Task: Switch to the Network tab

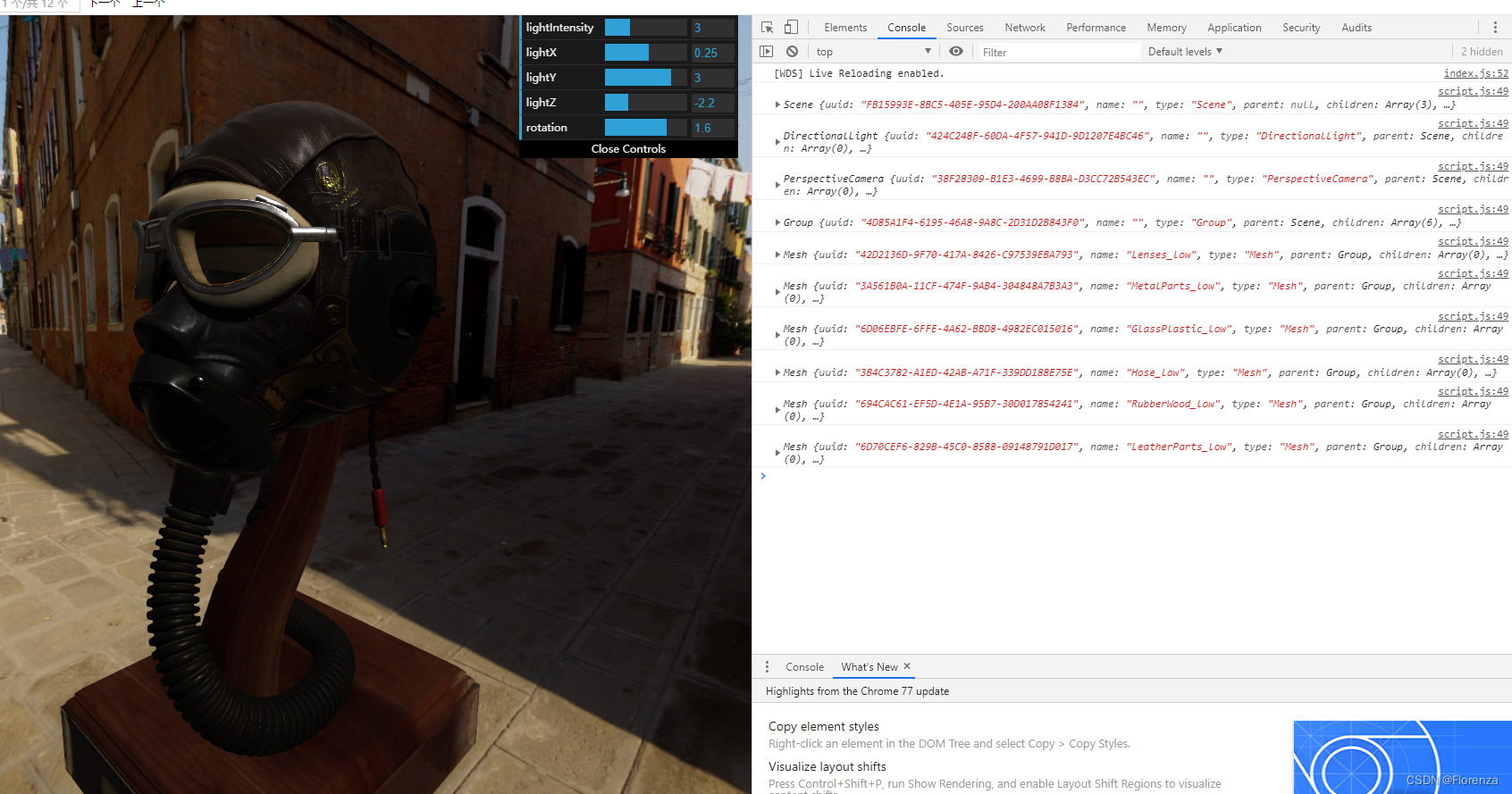Action: [x=1025, y=28]
